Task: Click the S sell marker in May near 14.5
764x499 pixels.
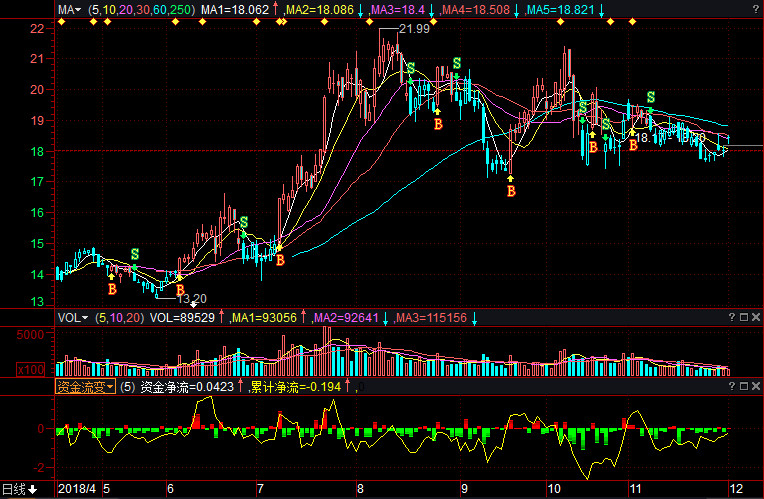Action: [135, 254]
